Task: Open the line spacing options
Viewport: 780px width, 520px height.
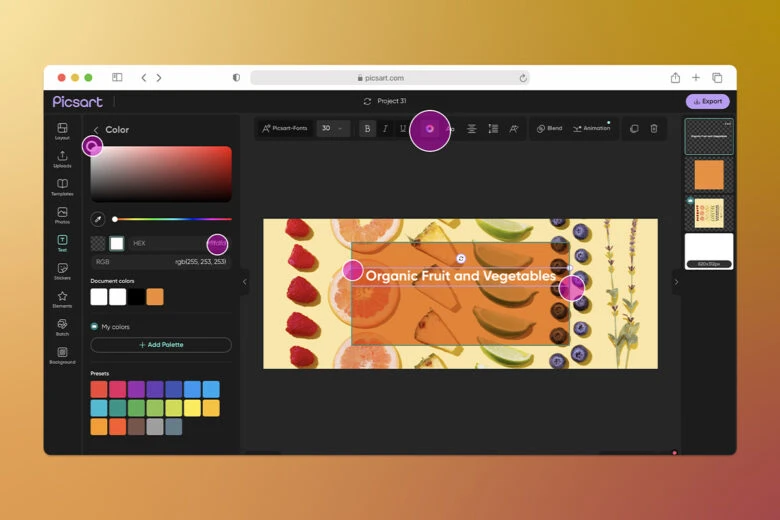Action: pyautogui.click(x=493, y=129)
